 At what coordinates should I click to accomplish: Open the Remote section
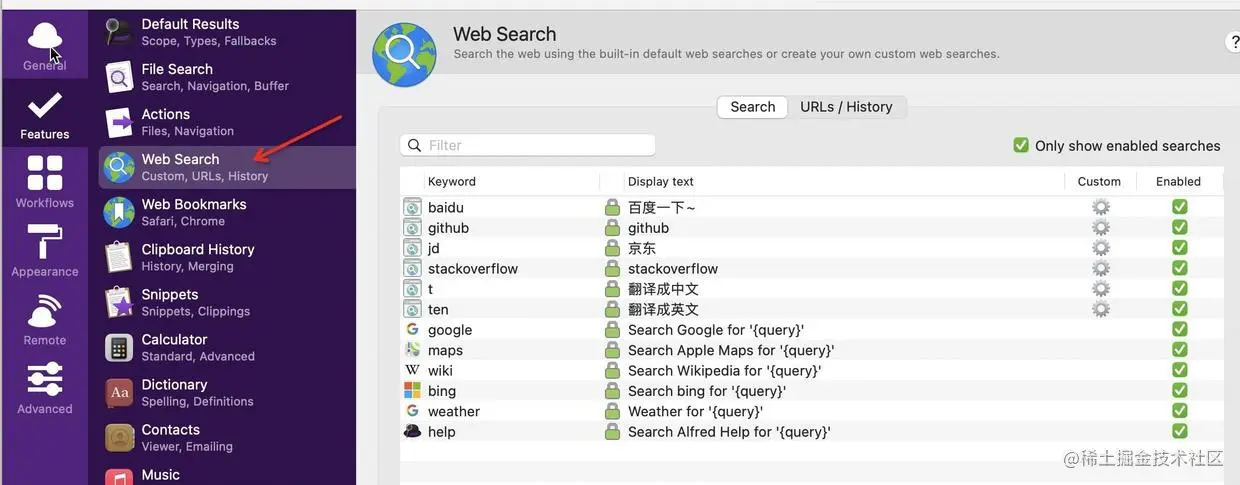coord(44,320)
